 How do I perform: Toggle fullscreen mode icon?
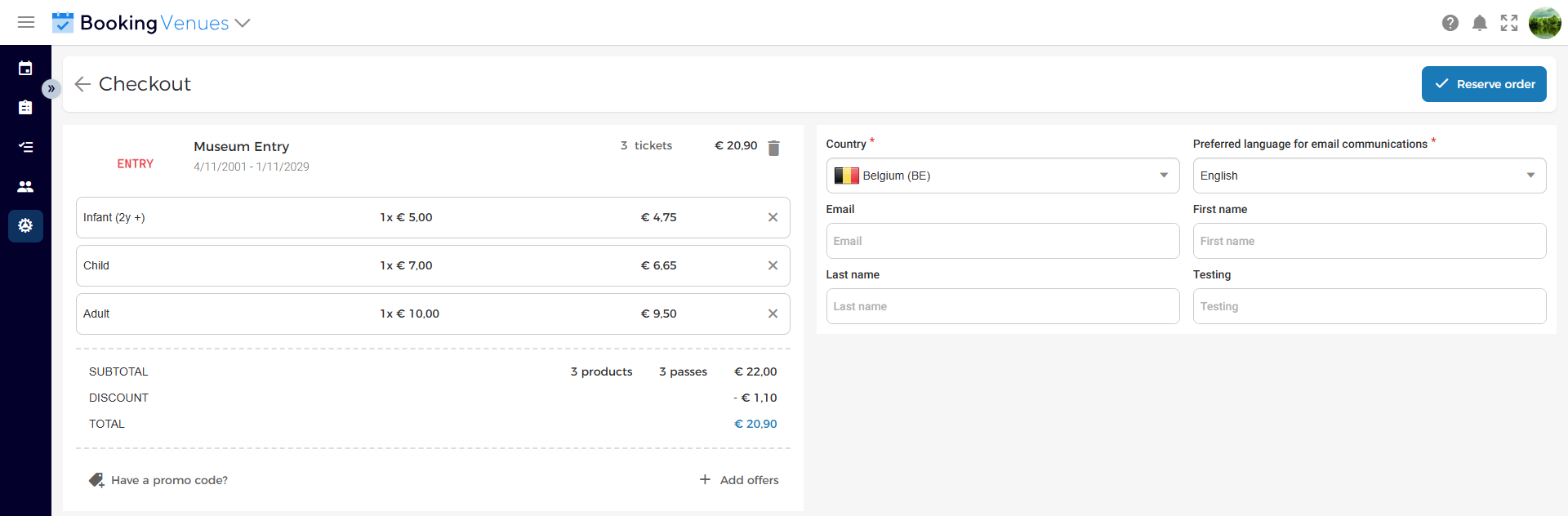pos(1509,23)
